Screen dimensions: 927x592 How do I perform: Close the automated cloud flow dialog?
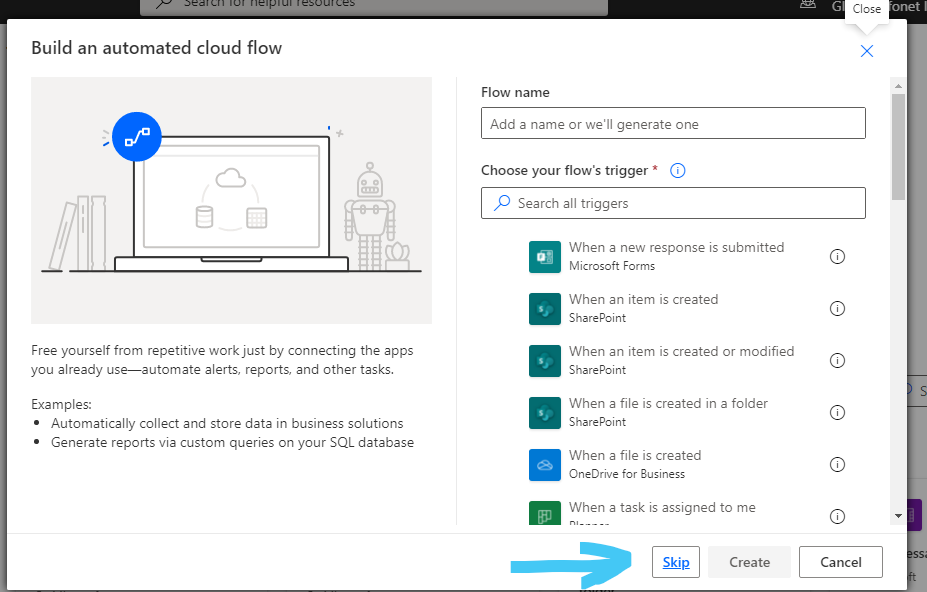[x=867, y=51]
